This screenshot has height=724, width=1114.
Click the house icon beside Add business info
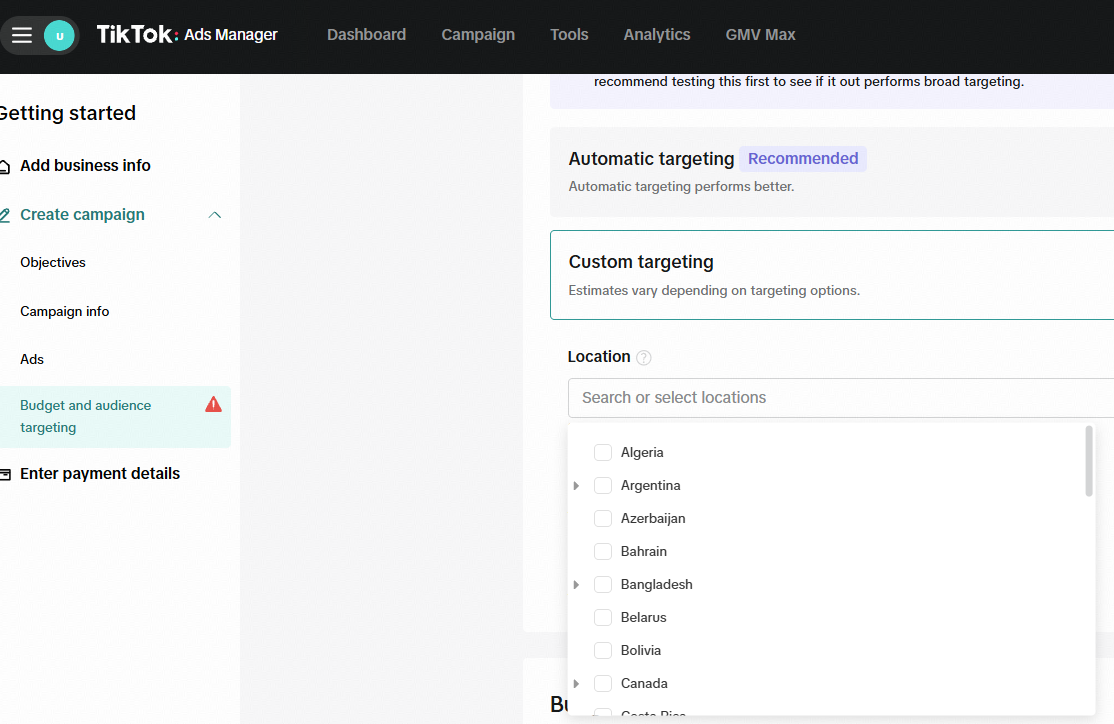(x=5, y=166)
